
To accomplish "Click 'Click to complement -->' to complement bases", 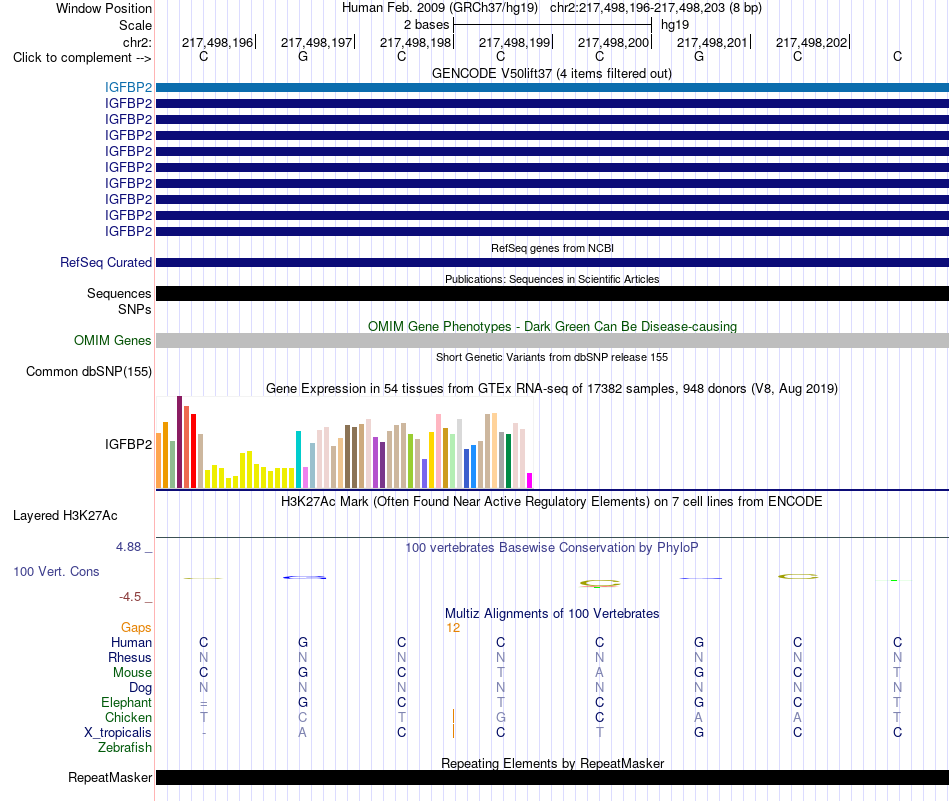I will coord(82,58).
